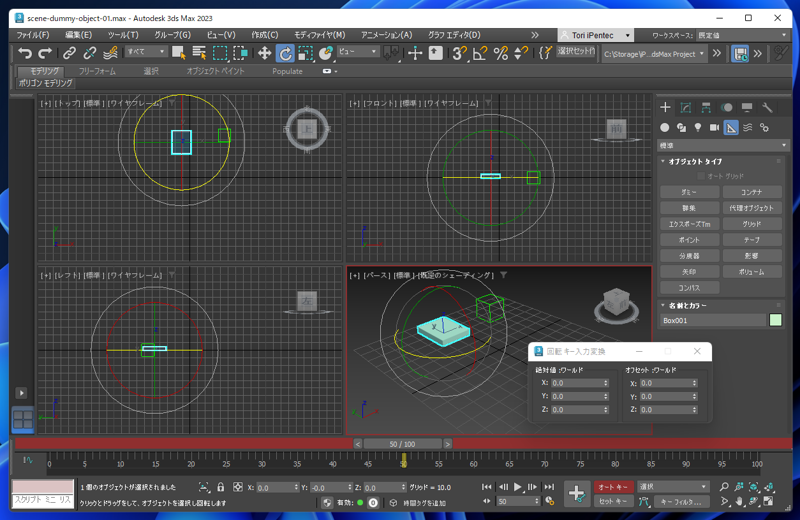Image resolution: width=800 pixels, height=520 pixels.
Task: Click the ダミー helper button
Action: (689, 192)
